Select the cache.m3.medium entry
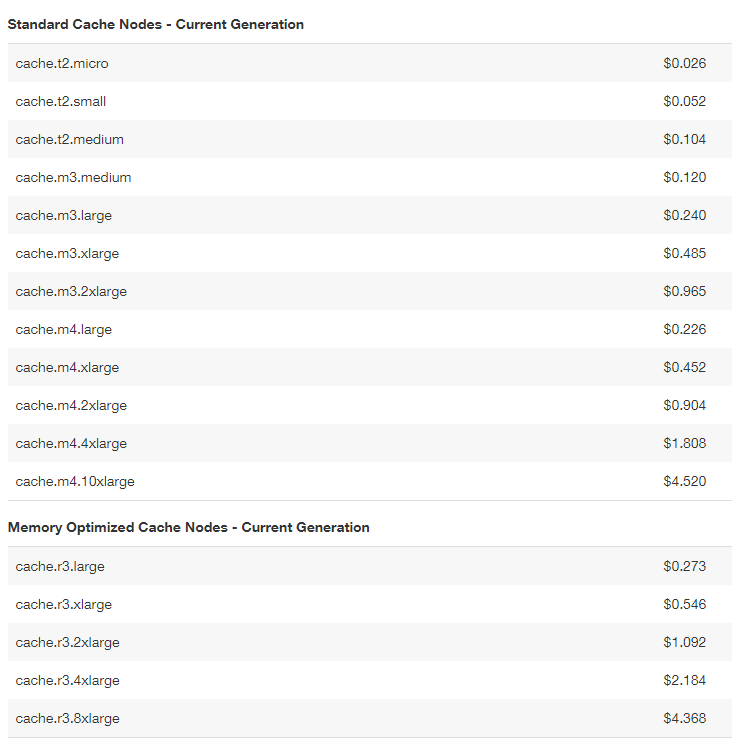Image resolution: width=732 pixels, height=739 pixels. coord(73,177)
